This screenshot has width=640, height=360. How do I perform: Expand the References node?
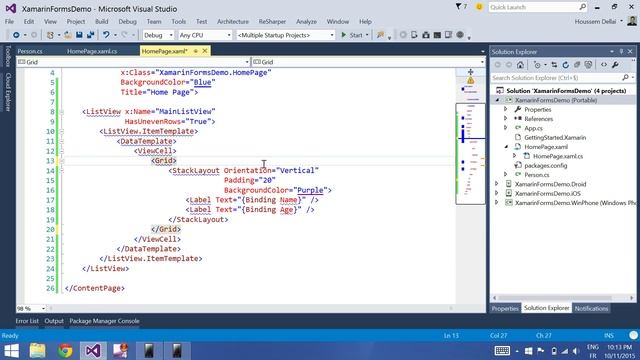coord(506,118)
